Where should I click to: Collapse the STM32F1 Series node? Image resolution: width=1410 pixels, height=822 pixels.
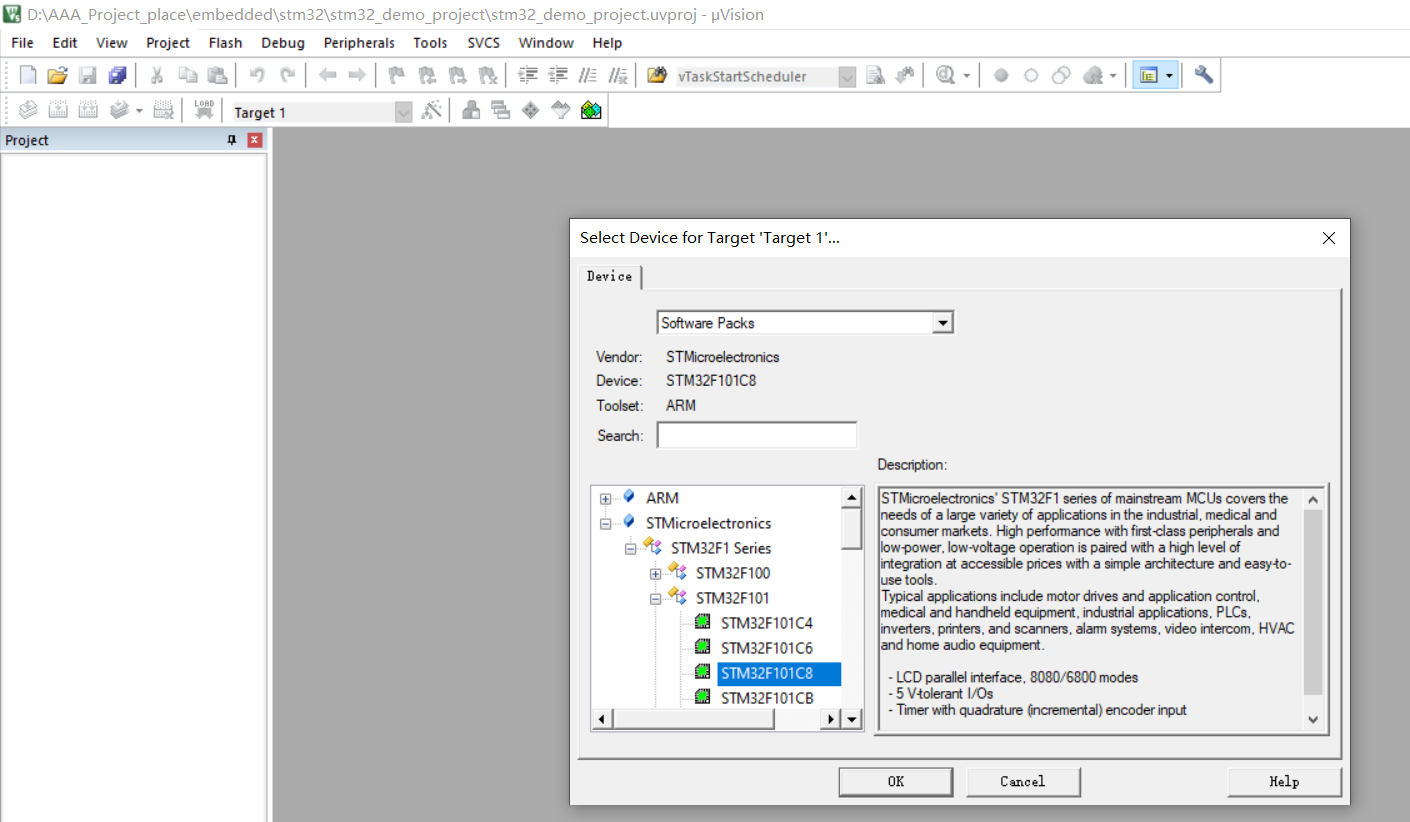[630, 548]
